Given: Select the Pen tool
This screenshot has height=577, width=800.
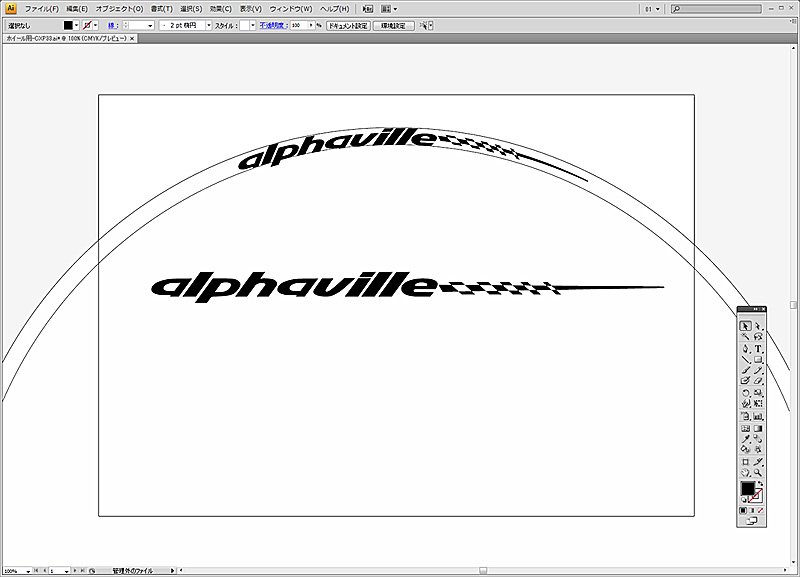Looking at the screenshot, I should [745, 348].
